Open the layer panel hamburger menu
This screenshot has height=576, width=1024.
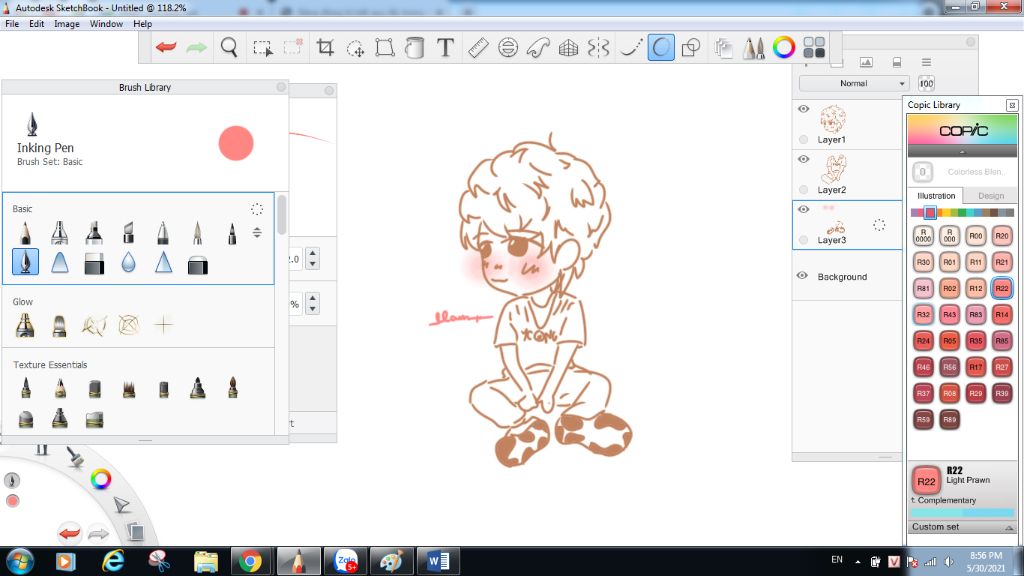pos(926,62)
